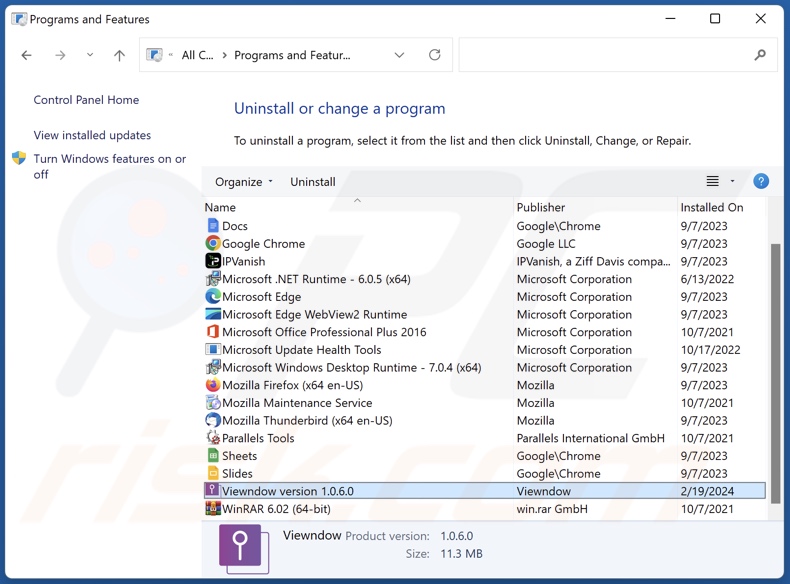The height and width of the screenshot is (584, 790).
Task: Sort by Publisher column header
Action: [x=541, y=207]
